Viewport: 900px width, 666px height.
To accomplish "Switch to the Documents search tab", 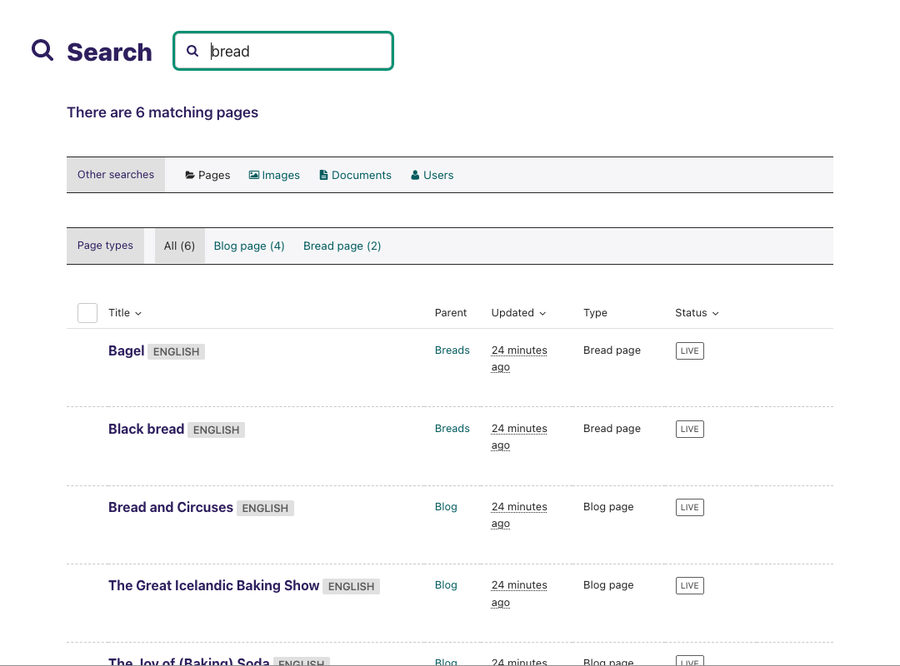I will click(355, 175).
